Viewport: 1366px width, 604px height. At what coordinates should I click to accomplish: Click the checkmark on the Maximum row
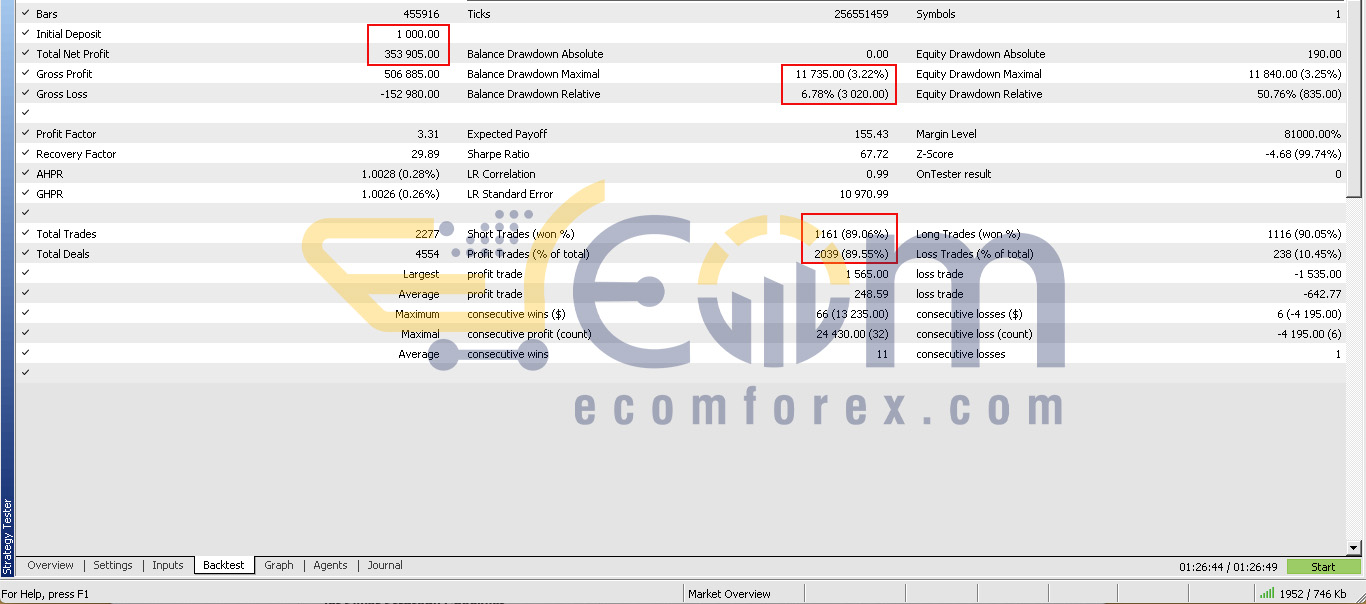[25, 314]
